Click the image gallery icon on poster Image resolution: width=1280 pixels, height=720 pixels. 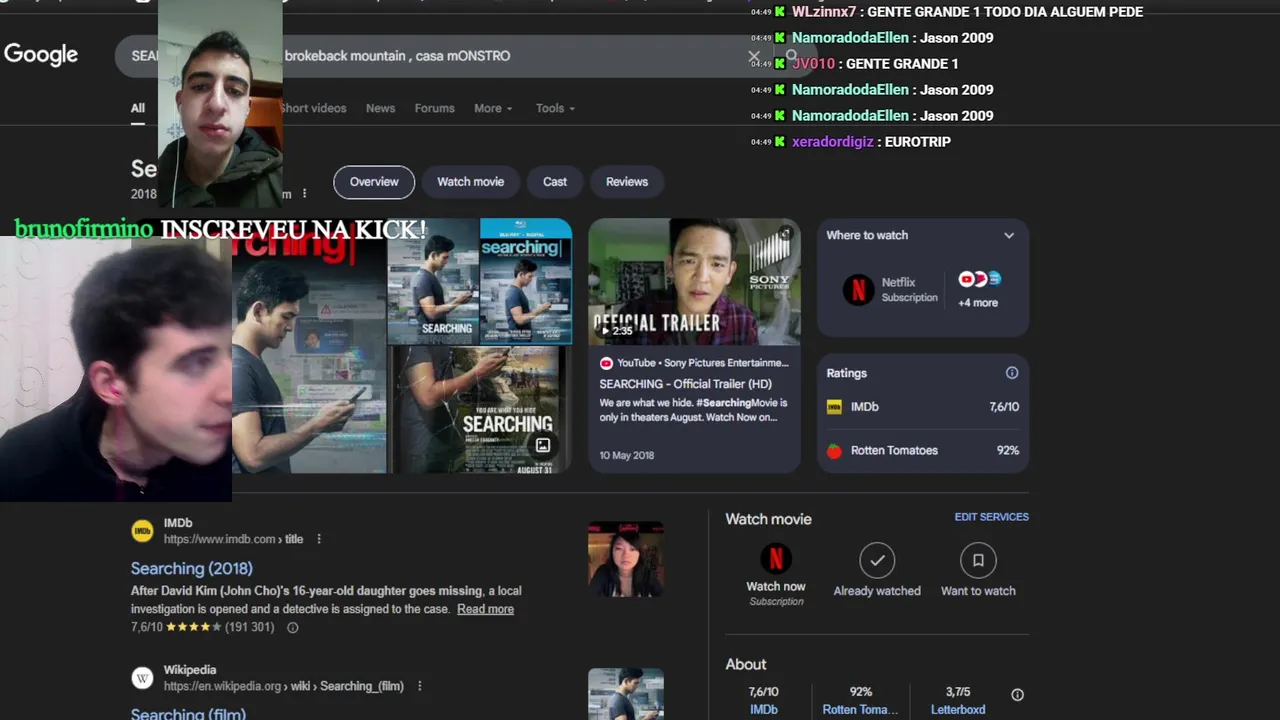coord(543,446)
